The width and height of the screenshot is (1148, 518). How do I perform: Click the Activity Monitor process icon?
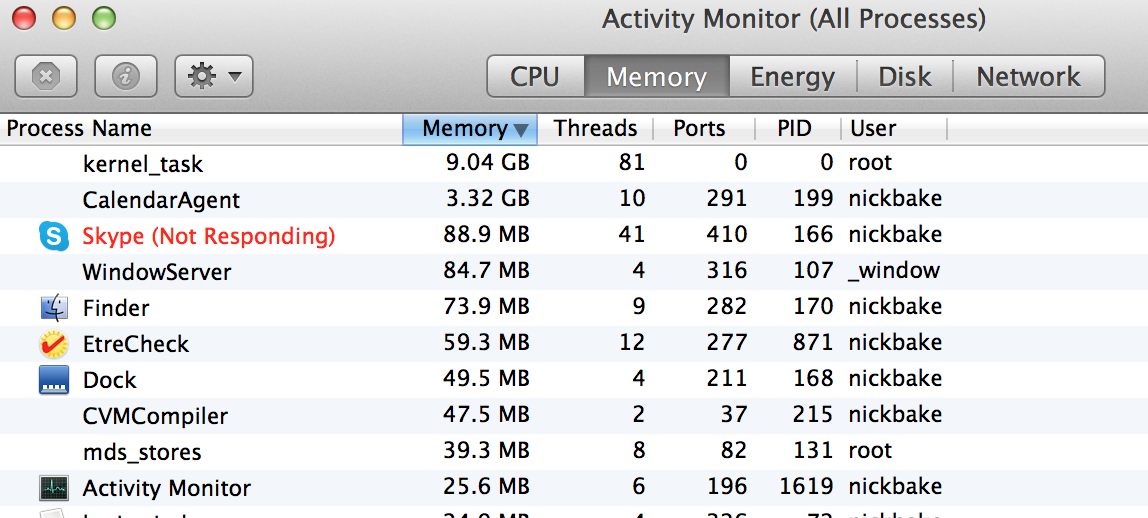click(54, 488)
